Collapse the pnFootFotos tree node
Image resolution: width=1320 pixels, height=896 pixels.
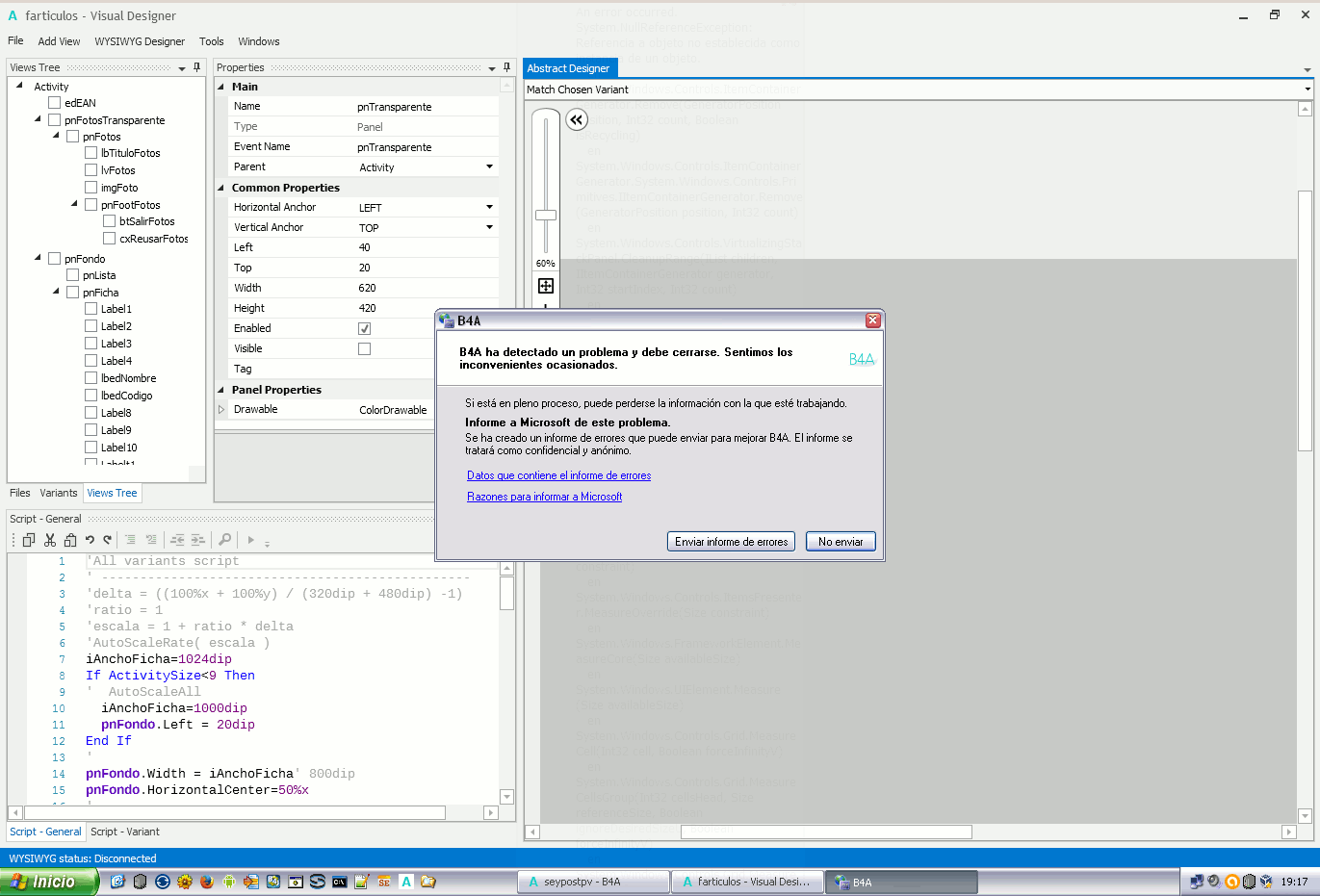[x=75, y=204]
